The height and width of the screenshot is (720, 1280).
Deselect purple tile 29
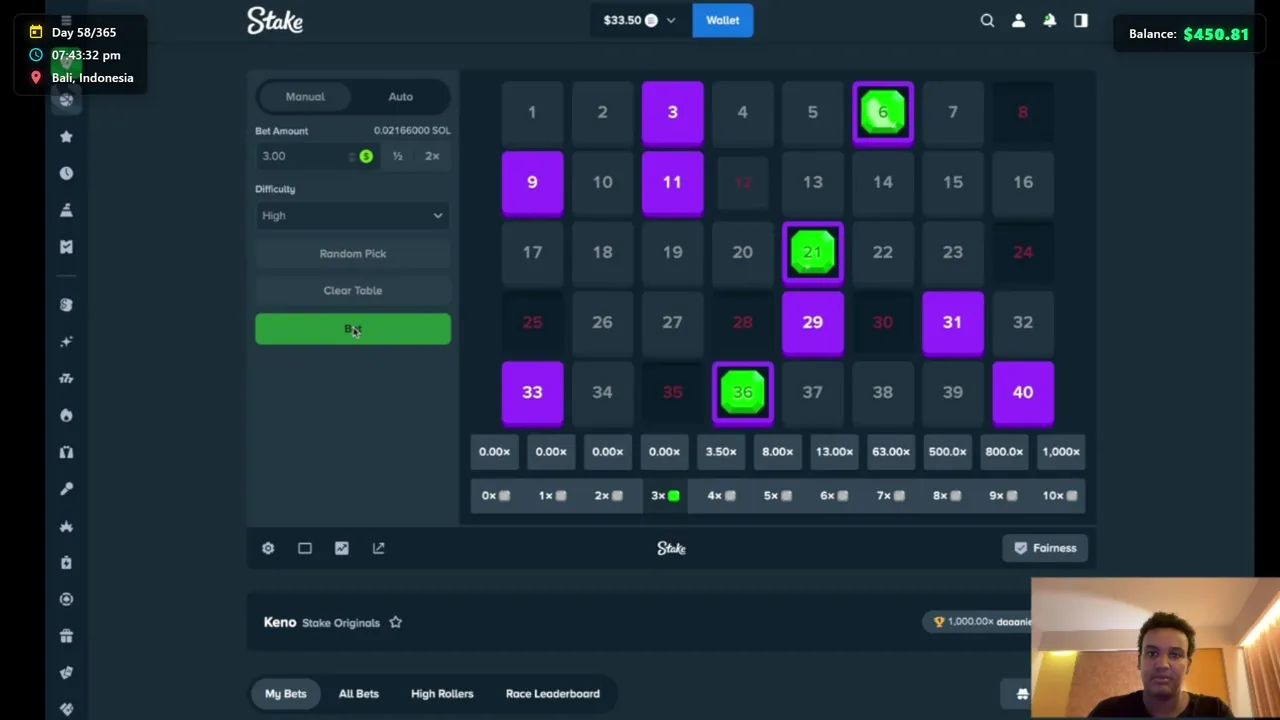(813, 322)
